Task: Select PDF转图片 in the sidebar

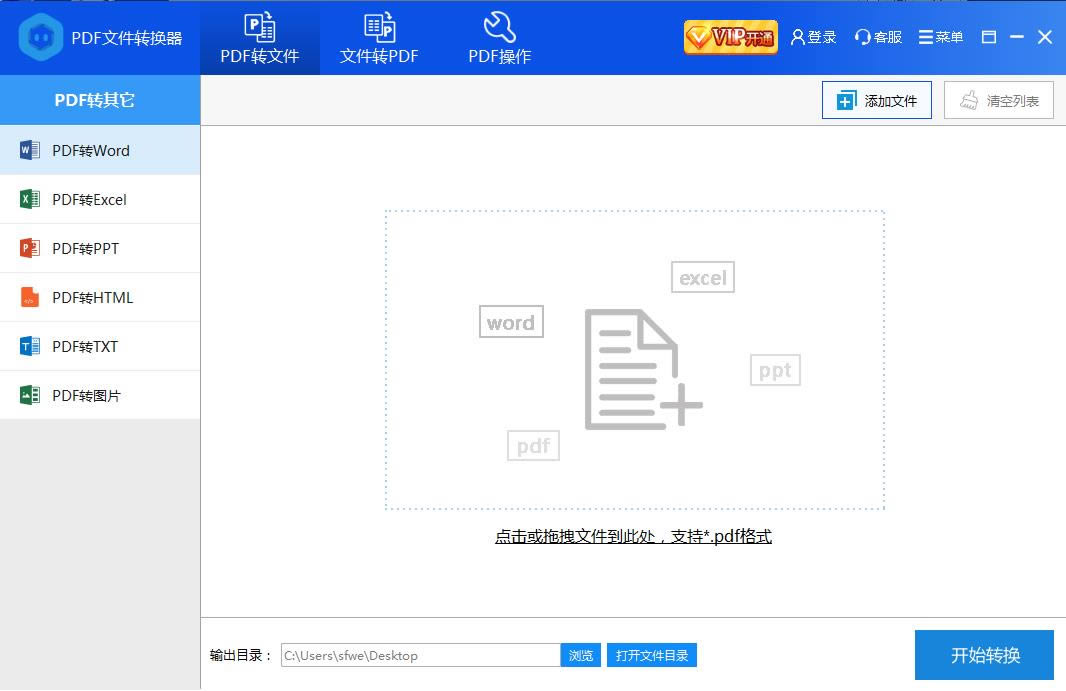Action: [100, 395]
